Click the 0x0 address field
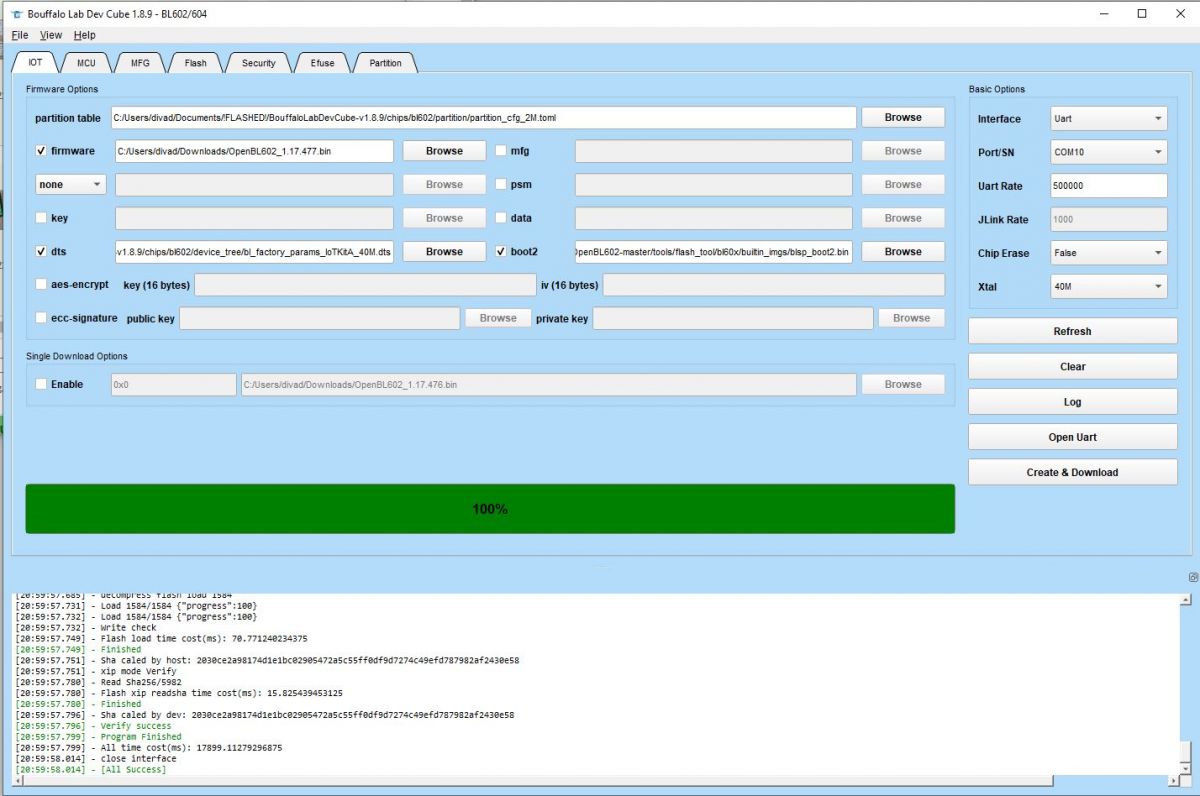 173,384
